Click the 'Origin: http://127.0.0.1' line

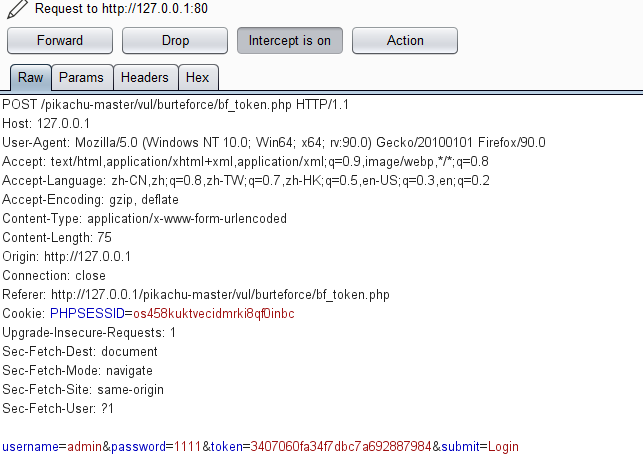click(66, 257)
